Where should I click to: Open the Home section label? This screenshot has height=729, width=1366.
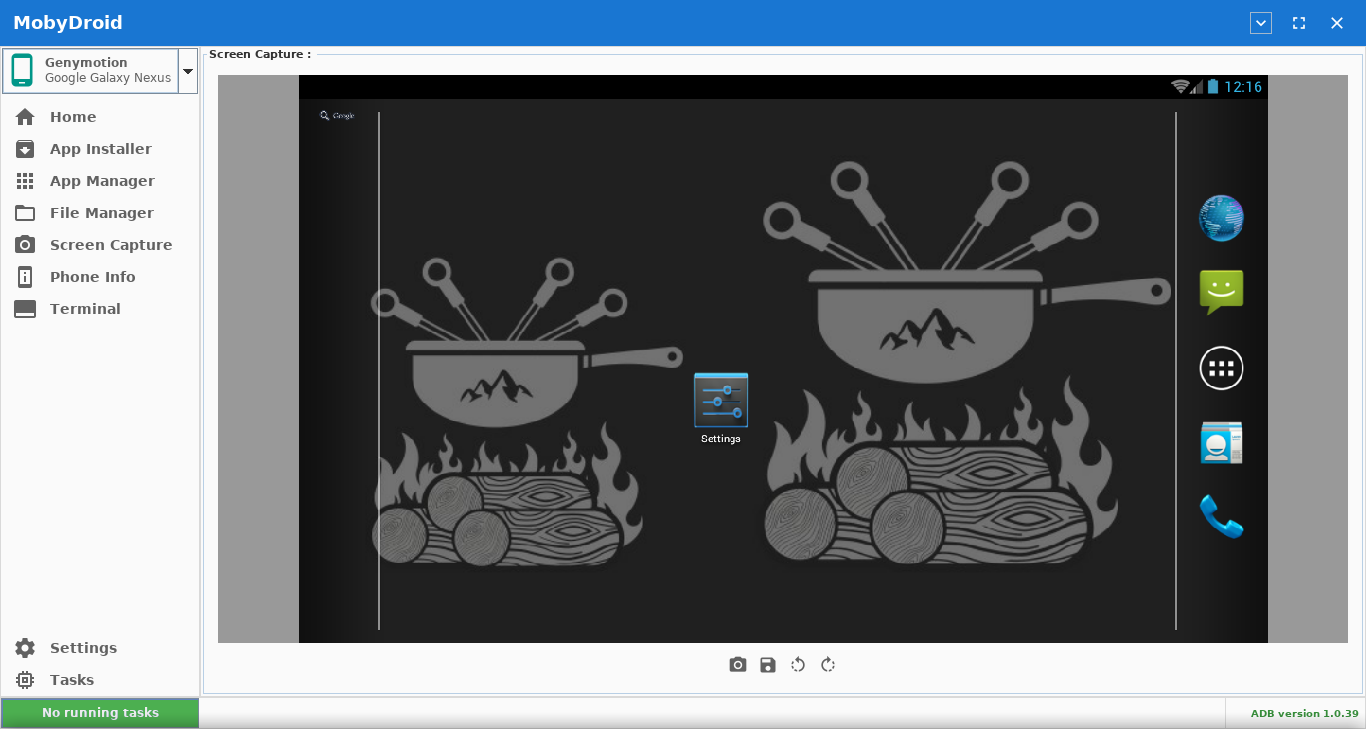pos(73,117)
